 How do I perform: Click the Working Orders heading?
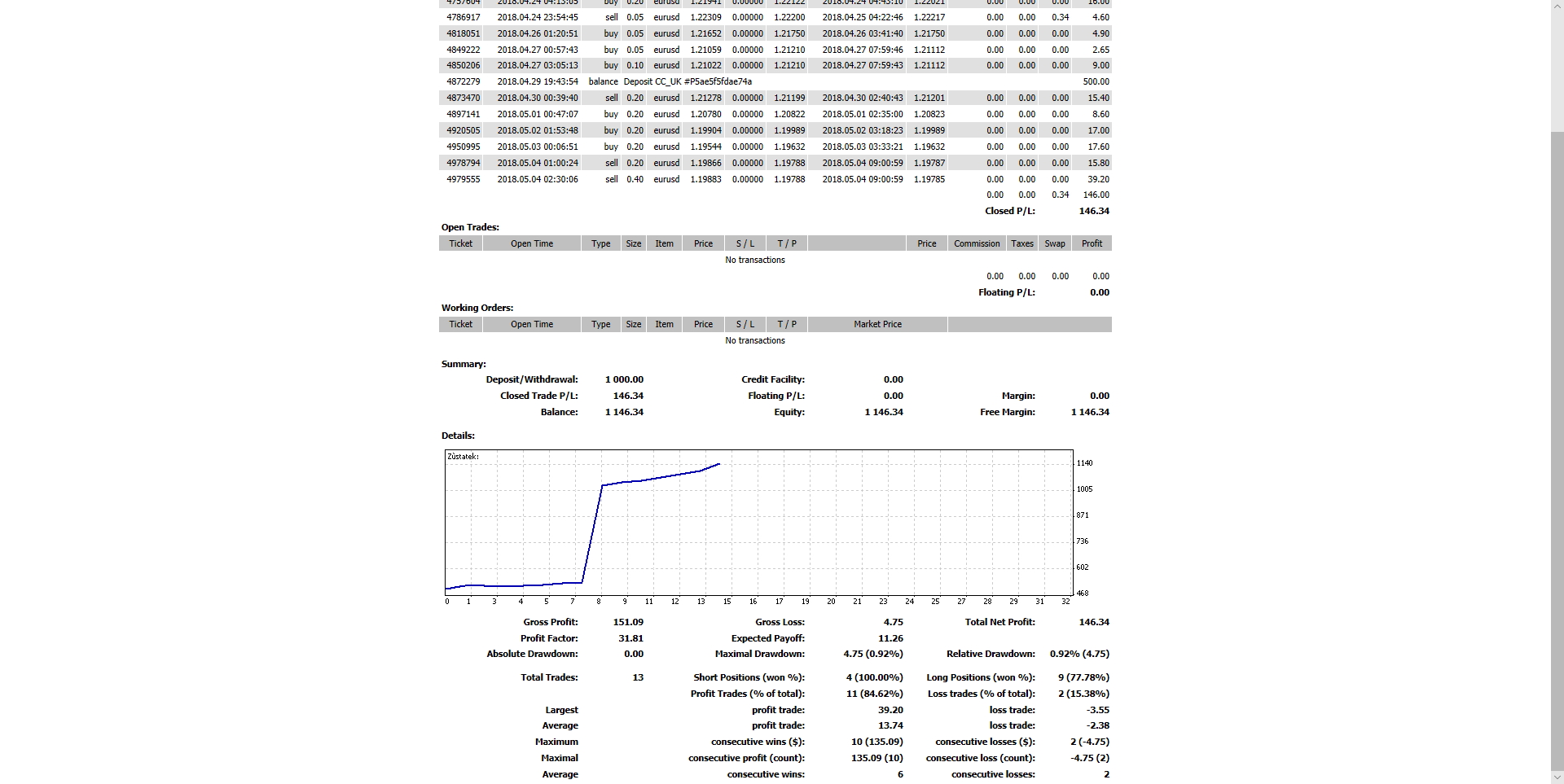pyautogui.click(x=477, y=308)
